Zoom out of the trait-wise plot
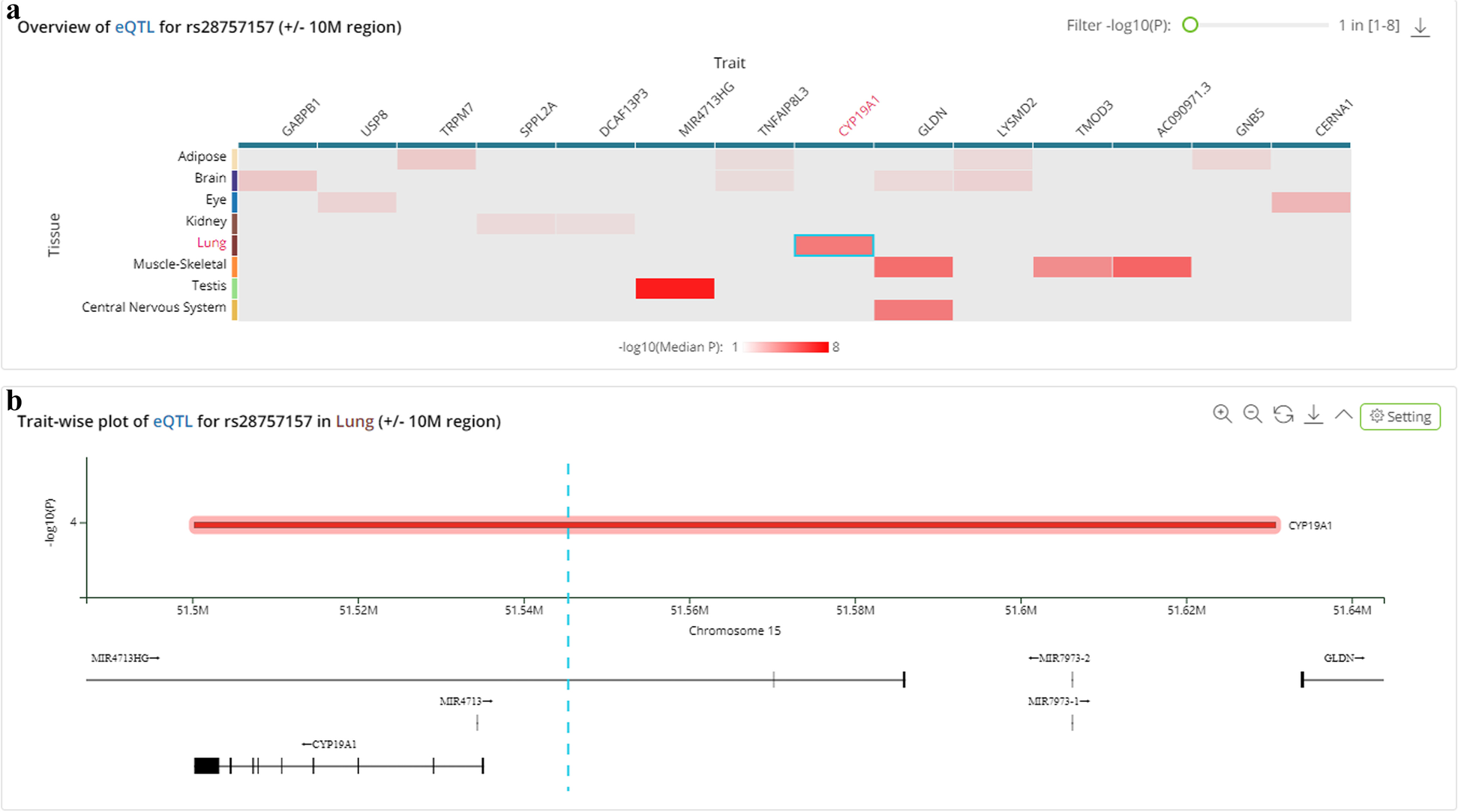 (x=1252, y=414)
